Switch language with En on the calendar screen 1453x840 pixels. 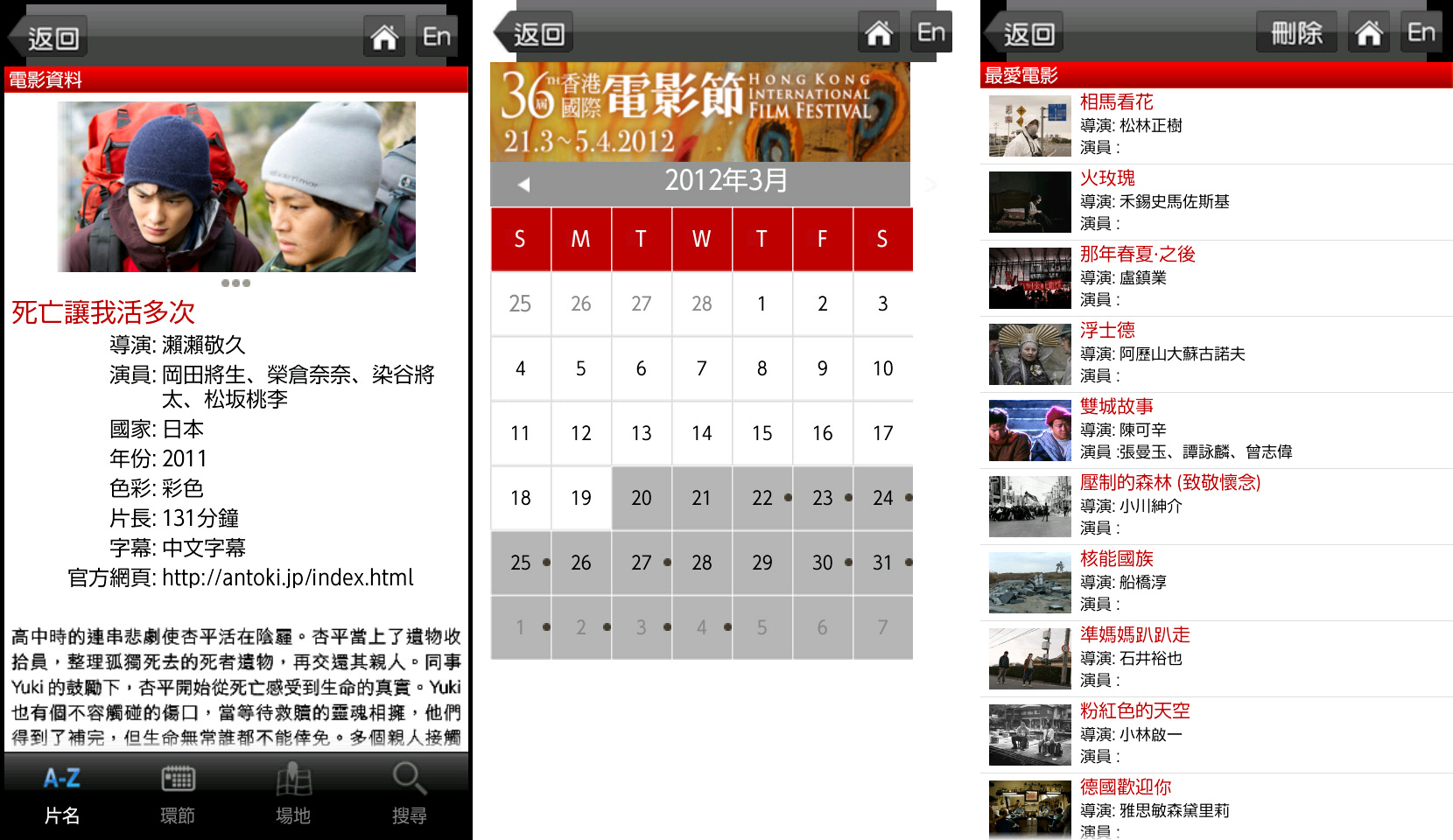point(930,33)
